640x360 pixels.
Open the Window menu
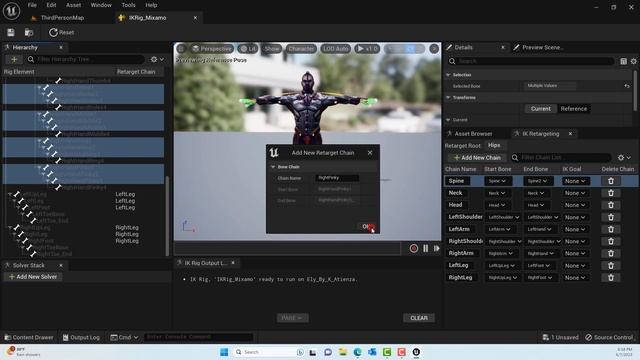click(101, 5)
